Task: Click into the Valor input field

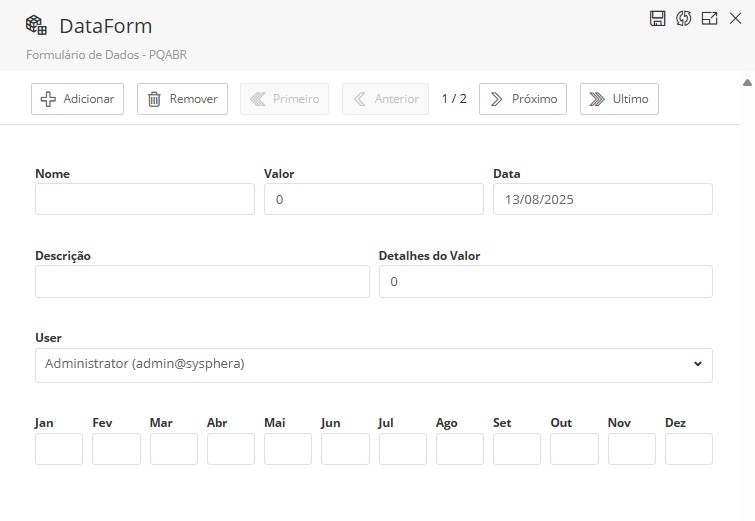Action: pos(373,199)
